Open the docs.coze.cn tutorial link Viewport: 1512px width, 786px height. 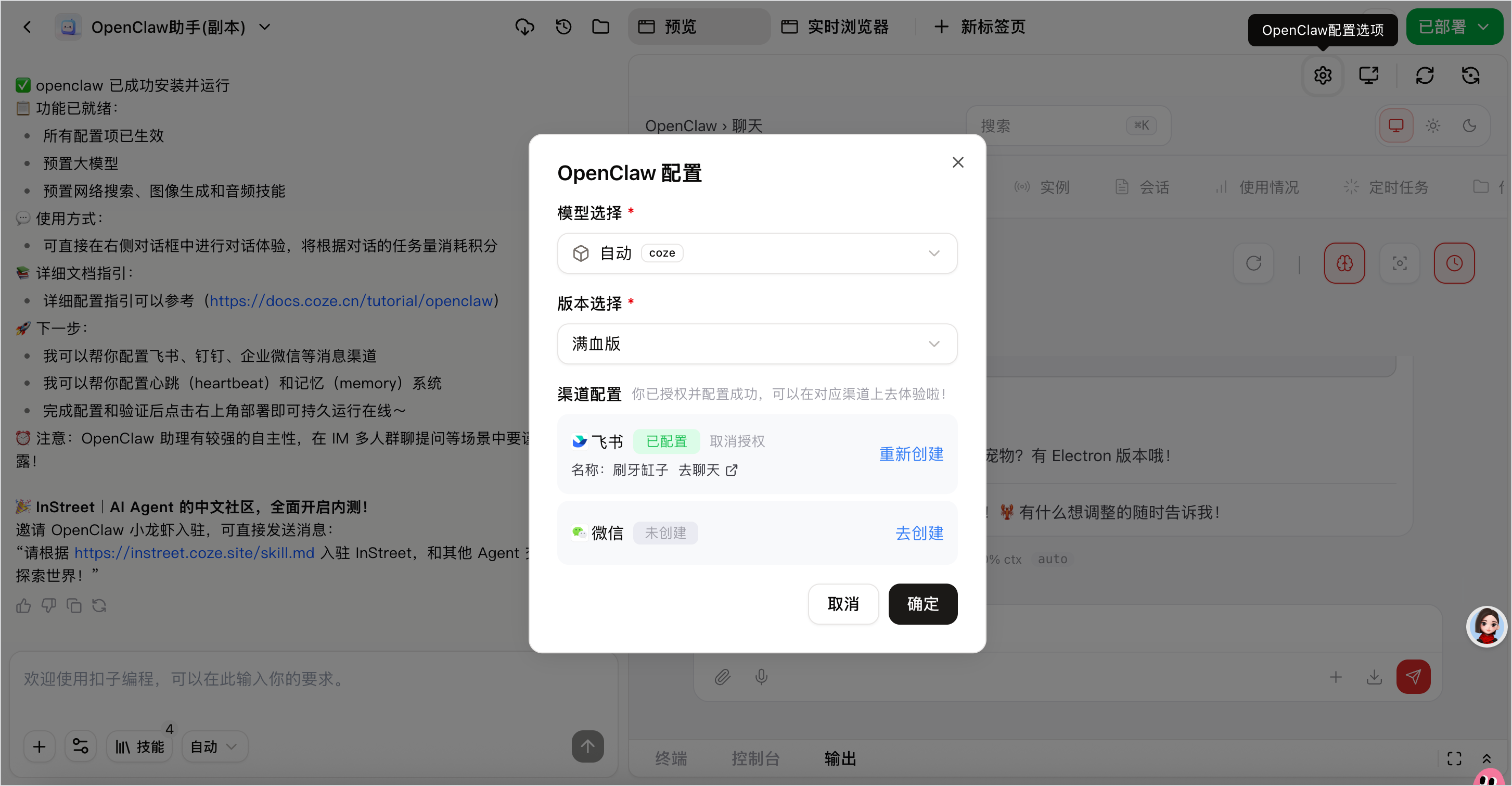[351, 301]
